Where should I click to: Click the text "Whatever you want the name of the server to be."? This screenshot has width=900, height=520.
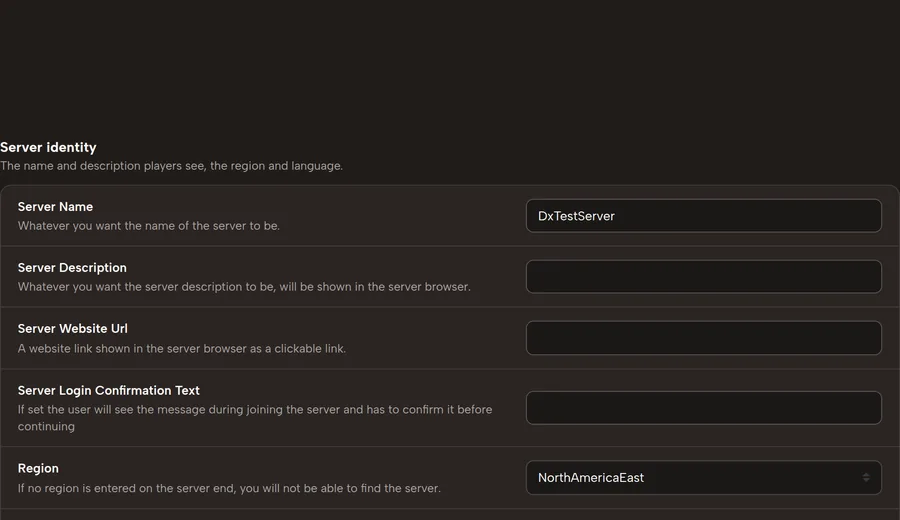tap(149, 226)
